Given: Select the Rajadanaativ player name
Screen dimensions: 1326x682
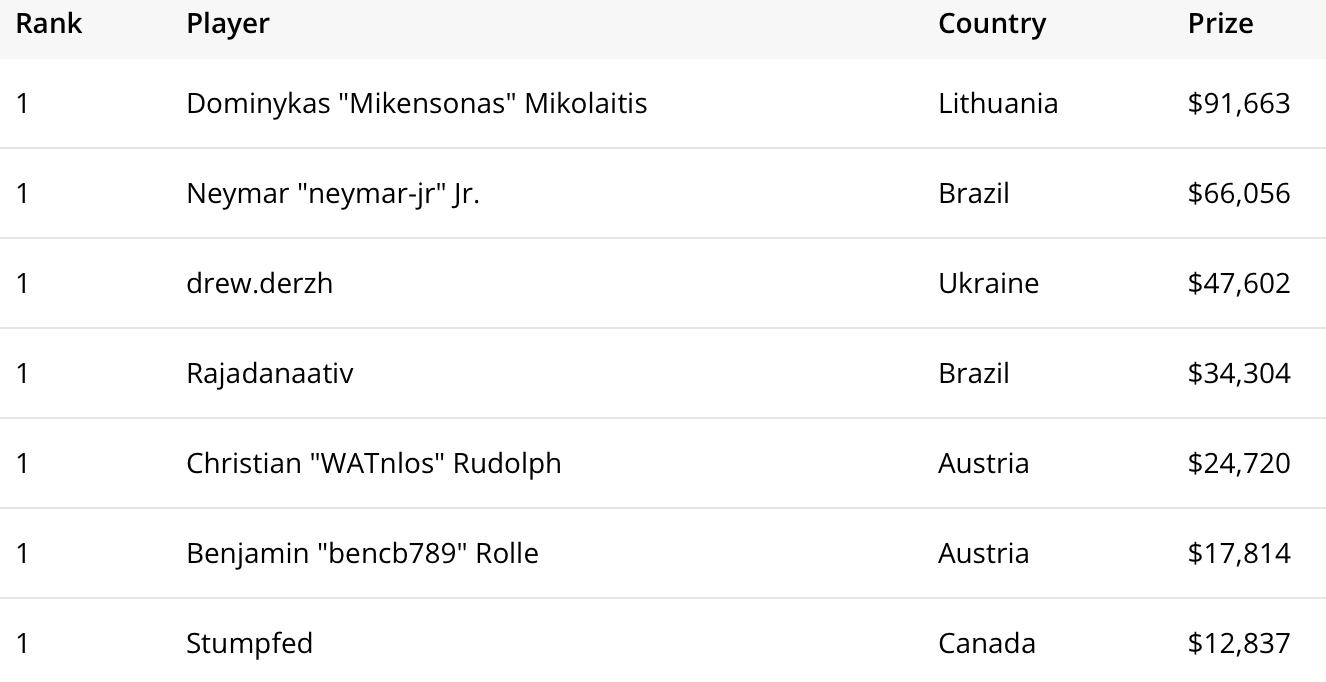Looking at the screenshot, I should pos(269,373).
